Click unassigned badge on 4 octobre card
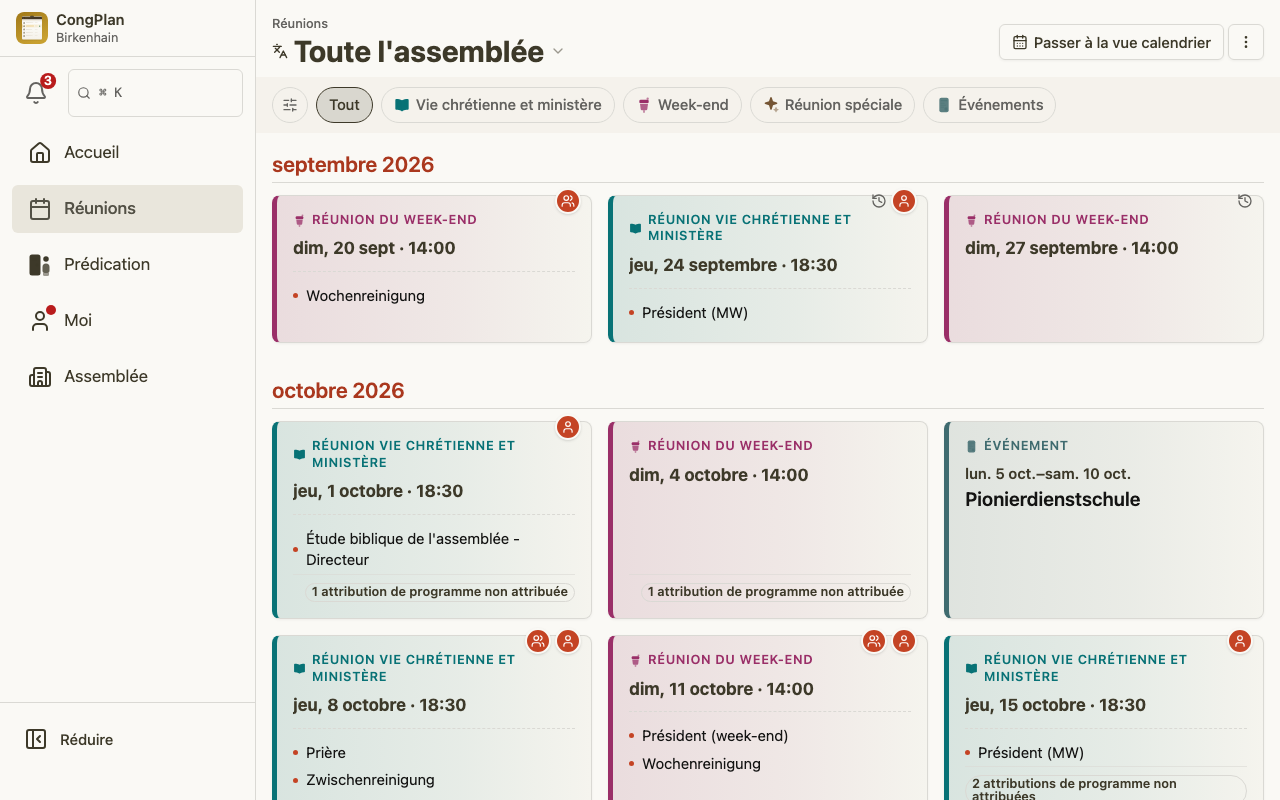This screenshot has width=1280, height=800. pos(776,592)
